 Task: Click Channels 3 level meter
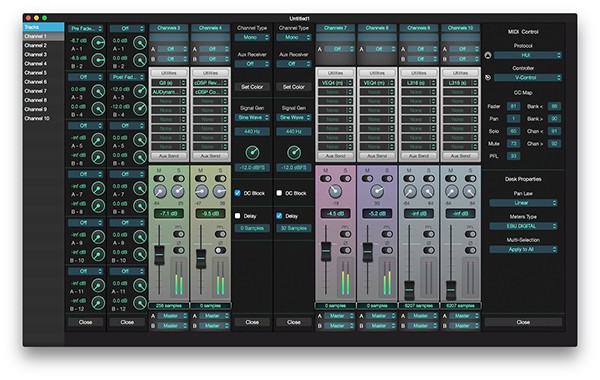(179, 277)
